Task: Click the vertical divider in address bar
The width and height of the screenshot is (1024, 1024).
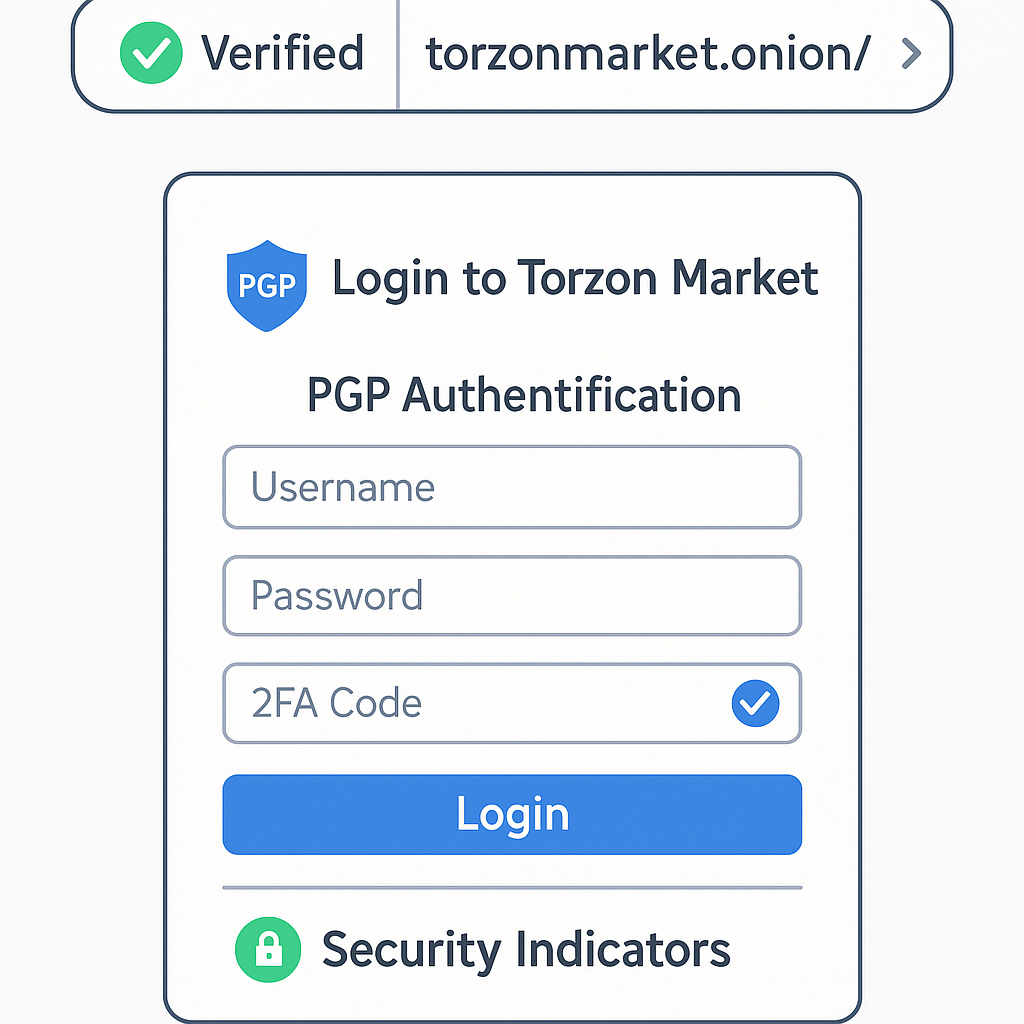Action: click(398, 54)
